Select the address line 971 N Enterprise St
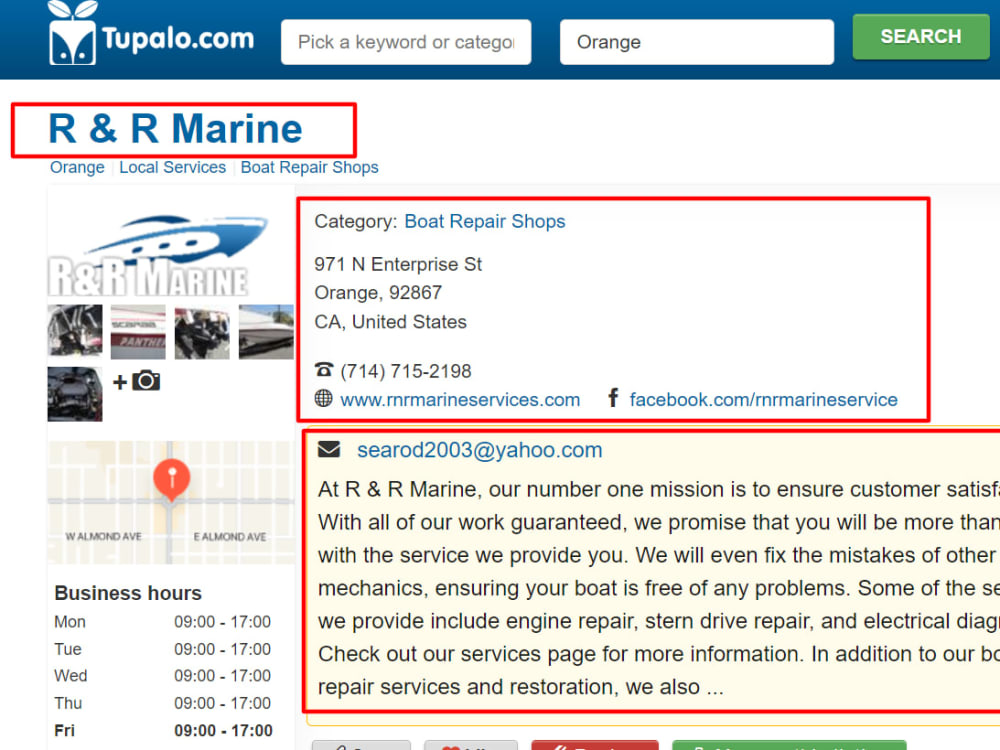The width and height of the screenshot is (1000, 750). point(398,264)
